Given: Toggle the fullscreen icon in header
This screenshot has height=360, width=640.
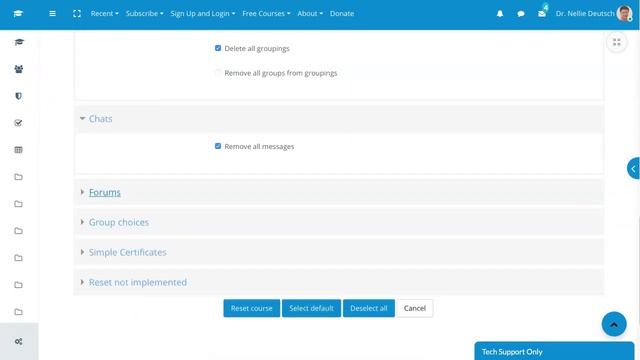Looking at the screenshot, I should pos(77,13).
